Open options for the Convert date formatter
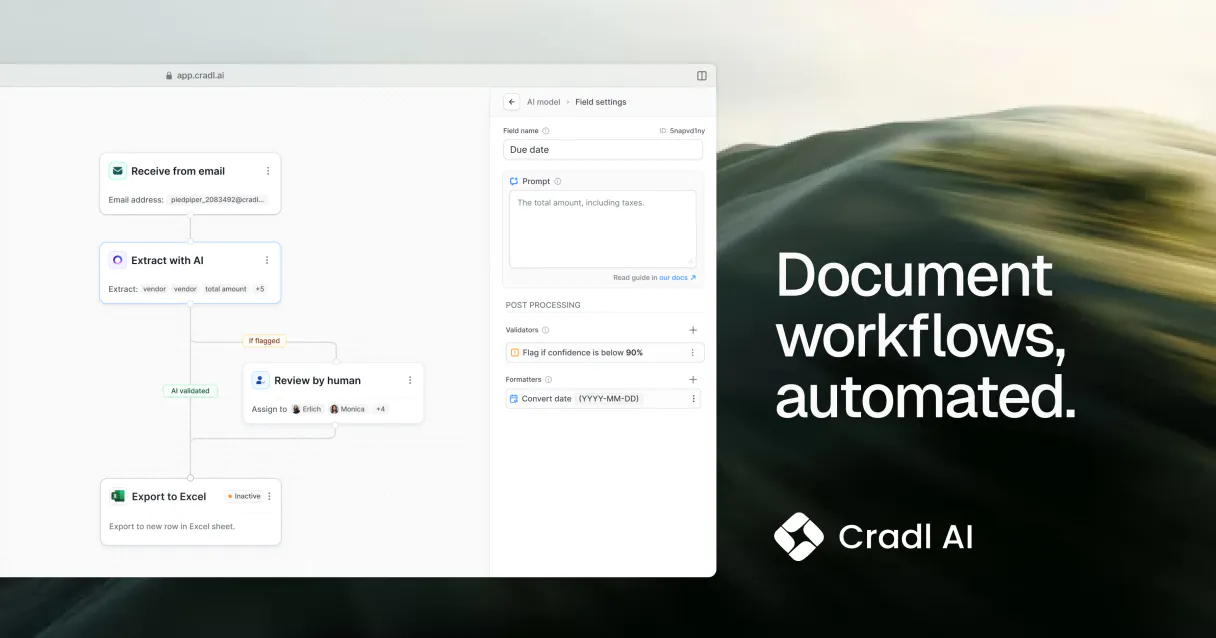Screen dimensions: 1216x638 tap(692, 398)
